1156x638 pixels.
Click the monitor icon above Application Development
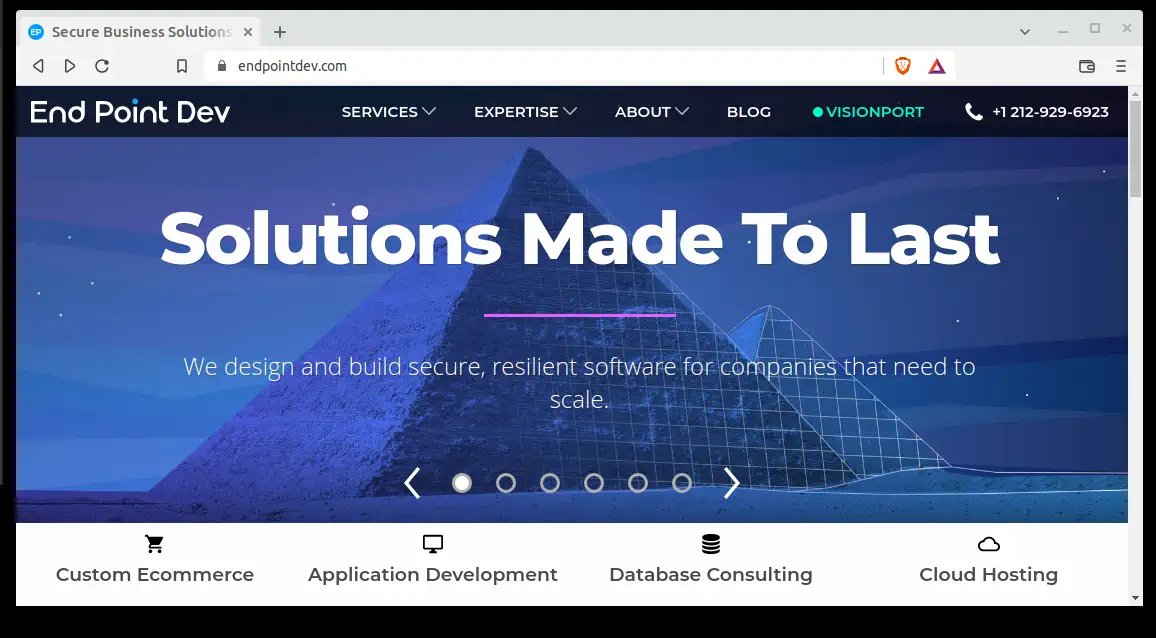click(x=433, y=544)
